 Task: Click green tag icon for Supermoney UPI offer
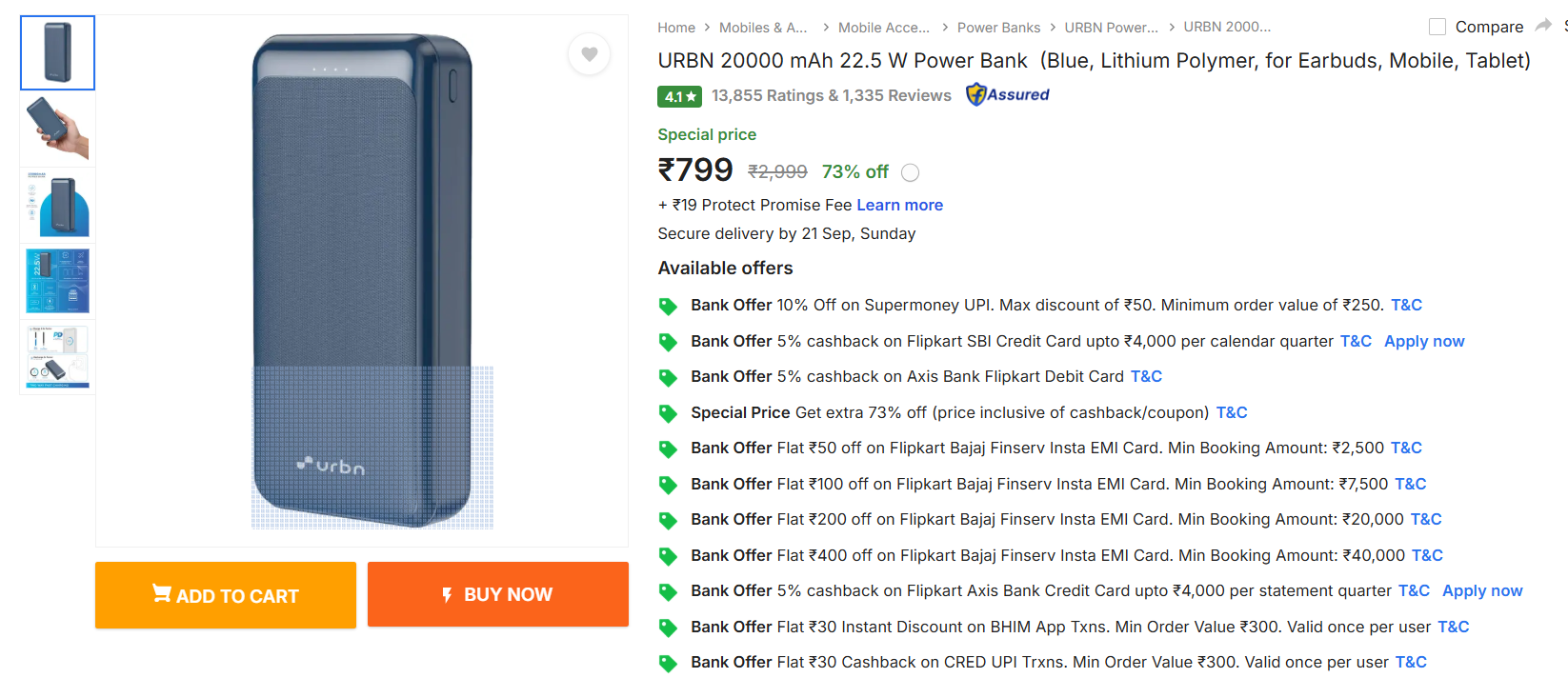point(668,306)
